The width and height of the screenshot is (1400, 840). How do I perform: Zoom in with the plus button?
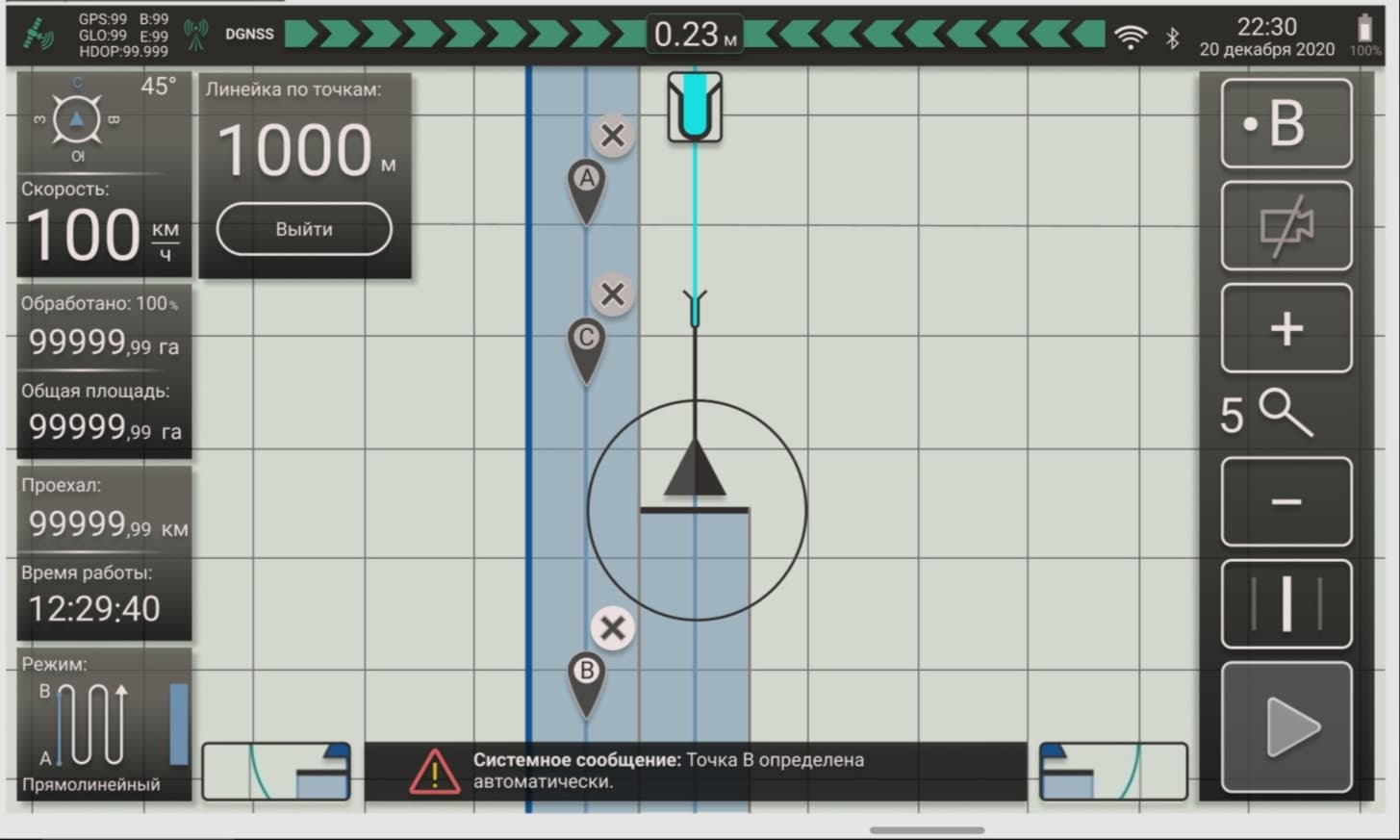1286,329
